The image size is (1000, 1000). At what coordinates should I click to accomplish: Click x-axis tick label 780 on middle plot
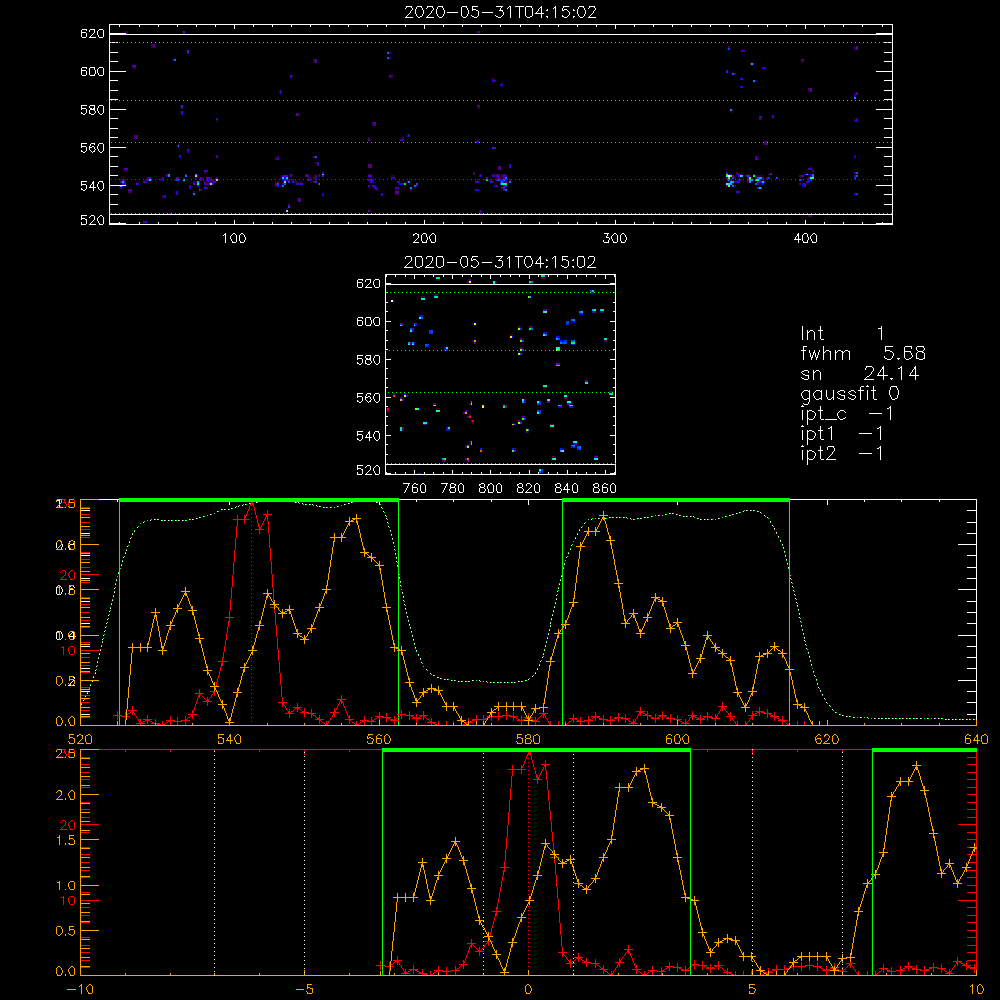tap(453, 489)
